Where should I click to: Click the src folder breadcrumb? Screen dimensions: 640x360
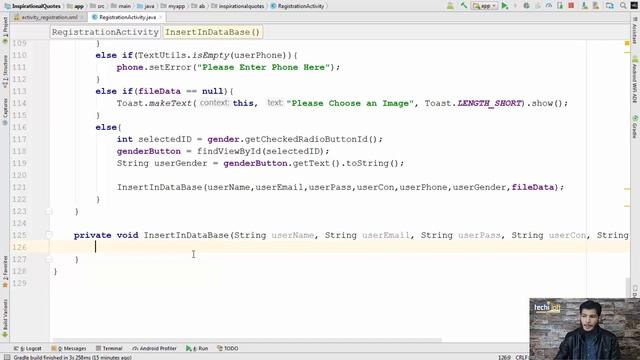click(x=97, y=6)
